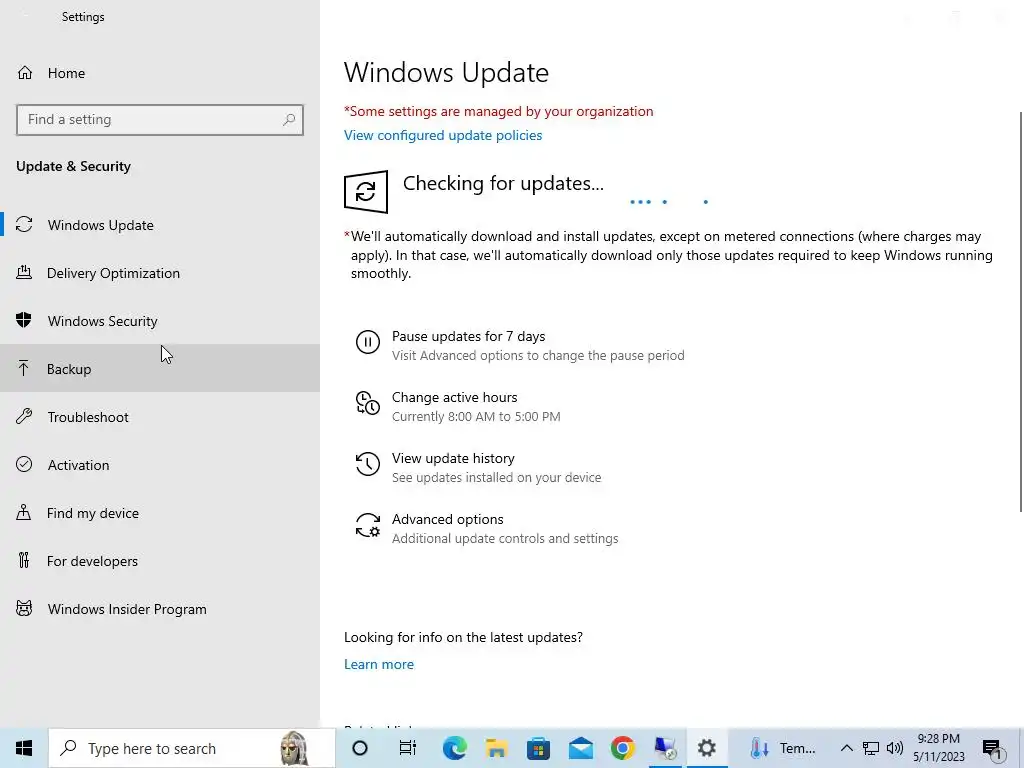1024x768 pixels.
Task: Click the Home icon in Settings sidebar
Action: tap(25, 73)
